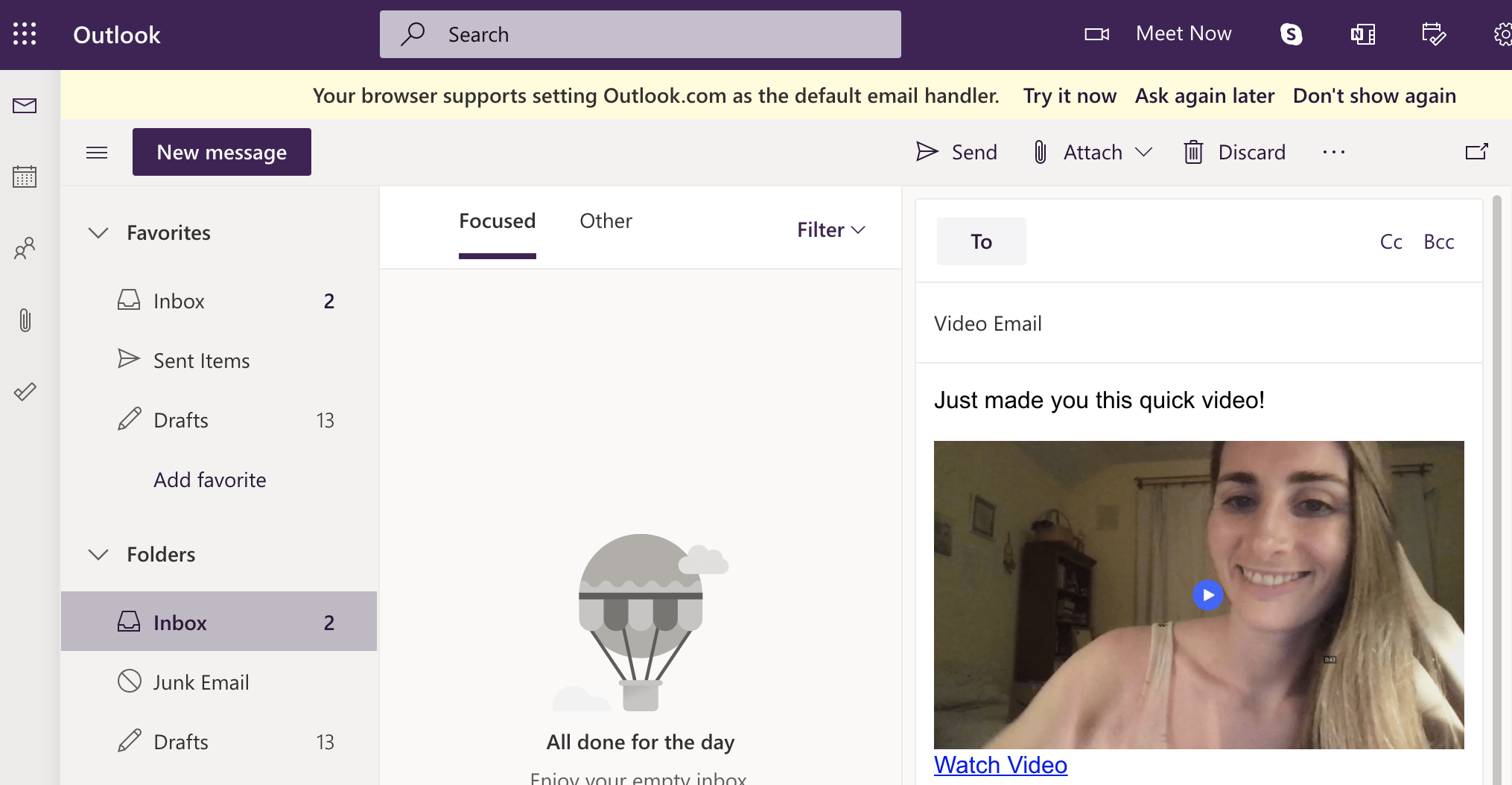Open People from left rail
The width and height of the screenshot is (1512, 785).
[25, 248]
